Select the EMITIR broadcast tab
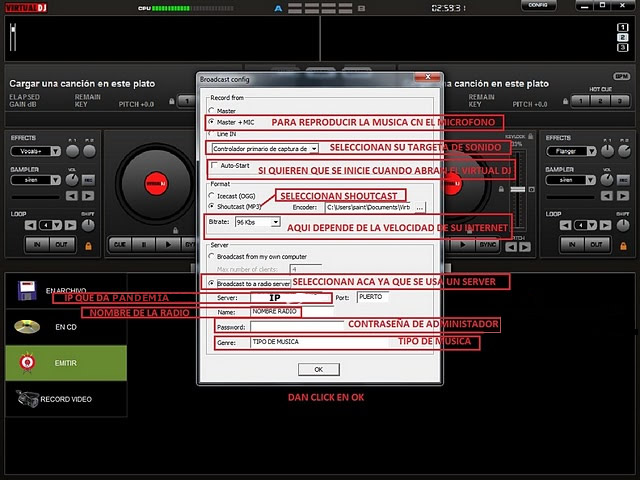This screenshot has height=480, width=640. pos(66,363)
